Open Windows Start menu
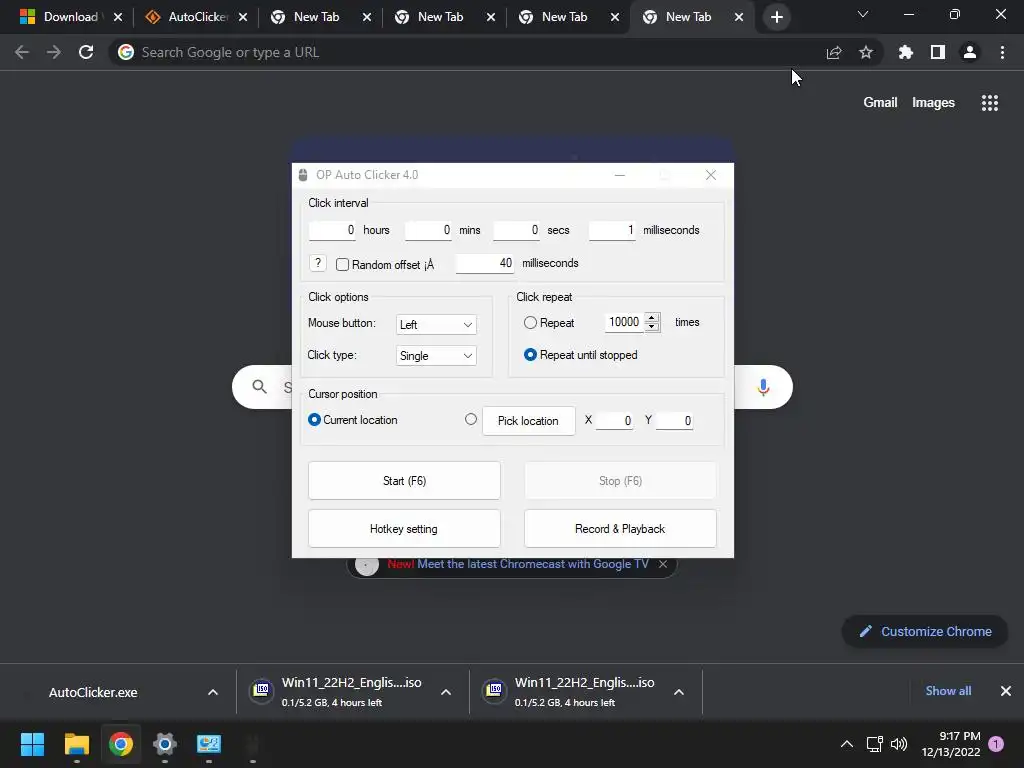The width and height of the screenshot is (1024, 768). click(x=32, y=744)
